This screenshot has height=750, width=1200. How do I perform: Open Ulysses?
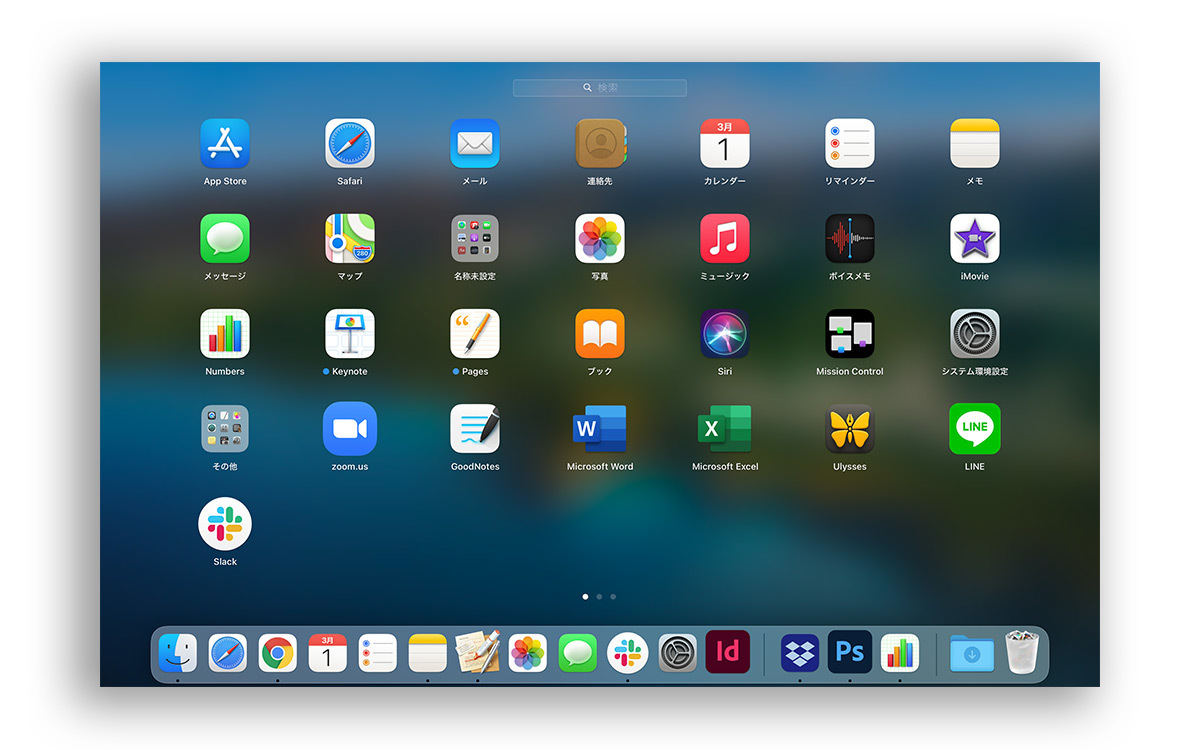click(x=850, y=429)
